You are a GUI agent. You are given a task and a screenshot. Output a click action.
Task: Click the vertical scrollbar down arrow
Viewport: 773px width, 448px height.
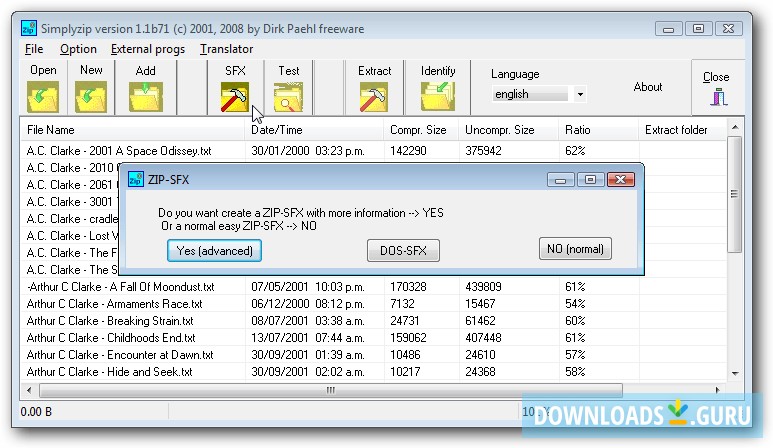735,373
